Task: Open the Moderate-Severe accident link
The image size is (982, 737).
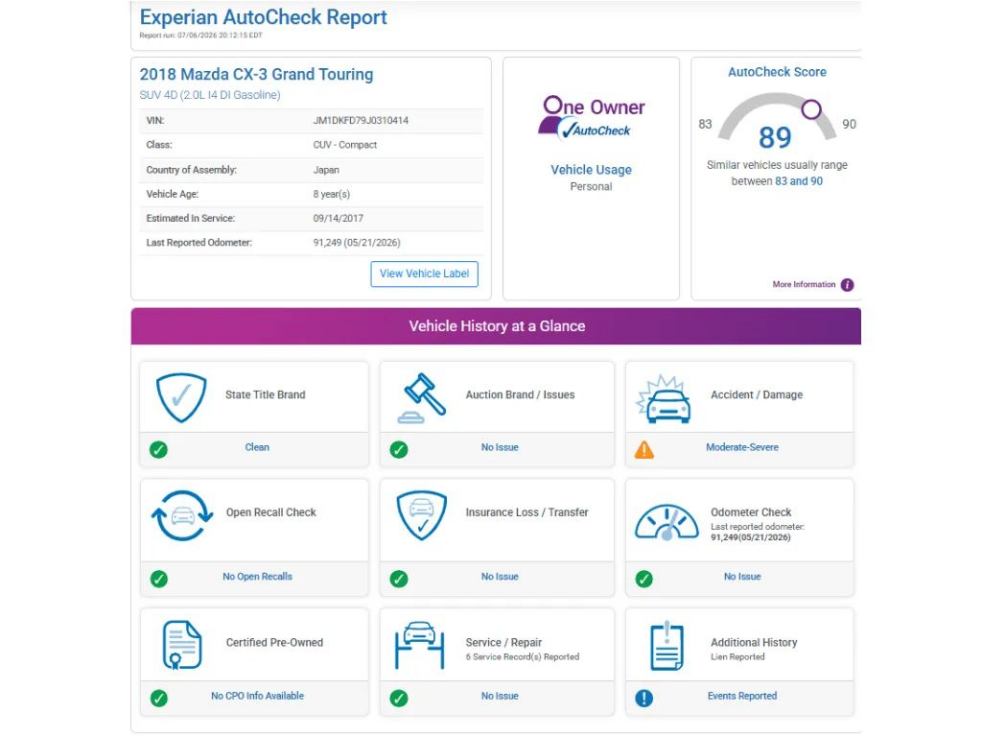Action: [x=742, y=447]
